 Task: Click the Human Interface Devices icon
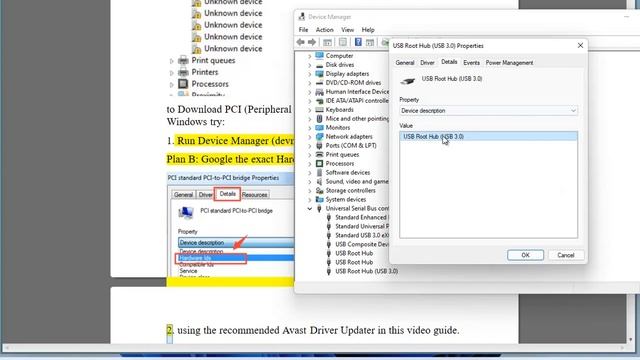[320, 92]
